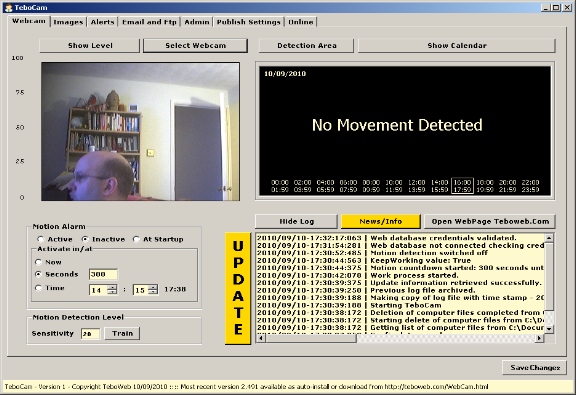Viewport: 576px width, 395px height.
Task: Switch to the Webcam tab
Action: coord(28,21)
